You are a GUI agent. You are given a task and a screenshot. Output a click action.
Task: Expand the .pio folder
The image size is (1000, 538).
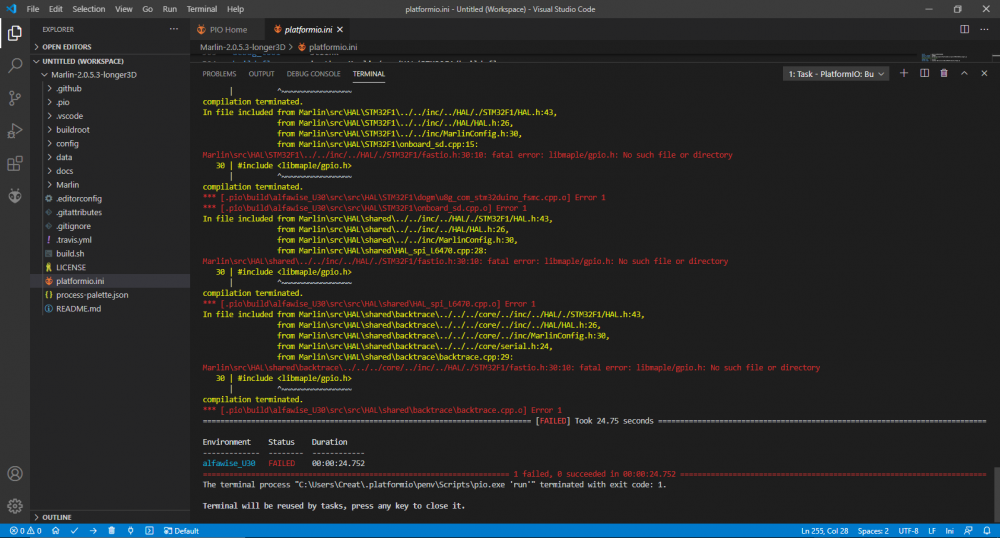coord(110,102)
